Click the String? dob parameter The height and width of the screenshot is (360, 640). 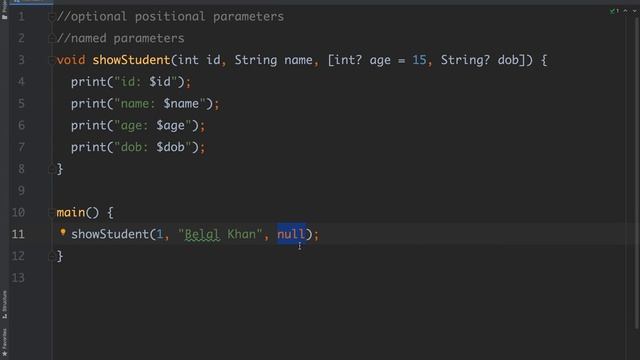pos(479,60)
